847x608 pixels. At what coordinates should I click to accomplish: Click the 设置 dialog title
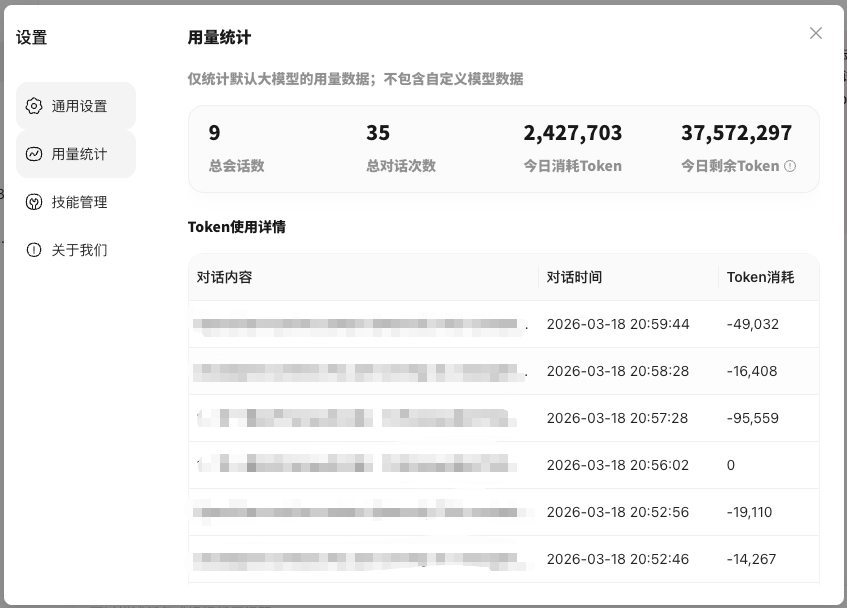coord(31,38)
